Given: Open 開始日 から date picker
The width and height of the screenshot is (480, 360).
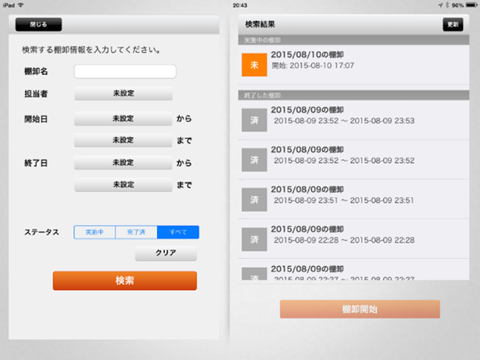Looking at the screenshot, I should coord(123,119).
